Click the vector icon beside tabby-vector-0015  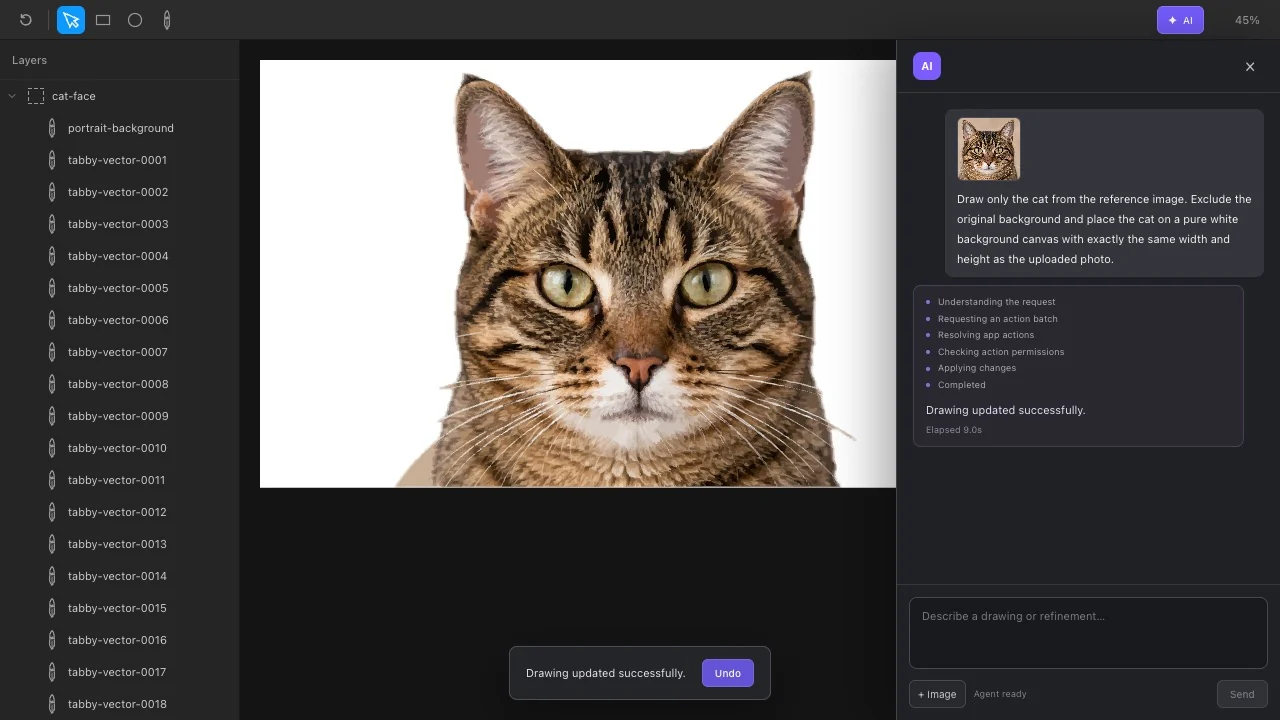point(52,608)
